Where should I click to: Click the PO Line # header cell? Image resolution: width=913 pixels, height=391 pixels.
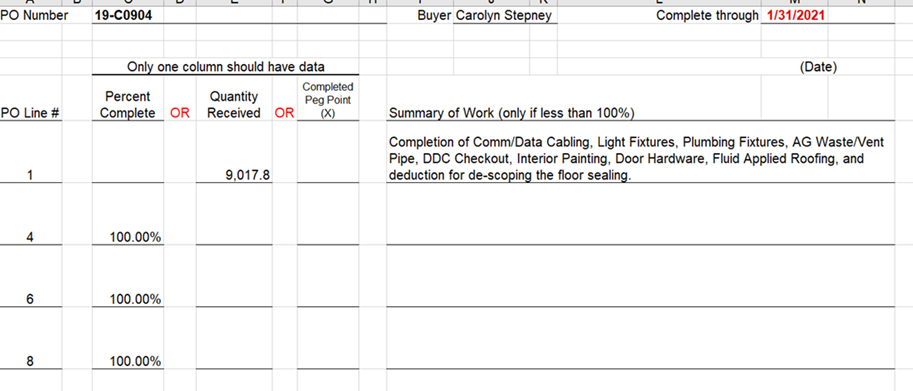coord(30,113)
